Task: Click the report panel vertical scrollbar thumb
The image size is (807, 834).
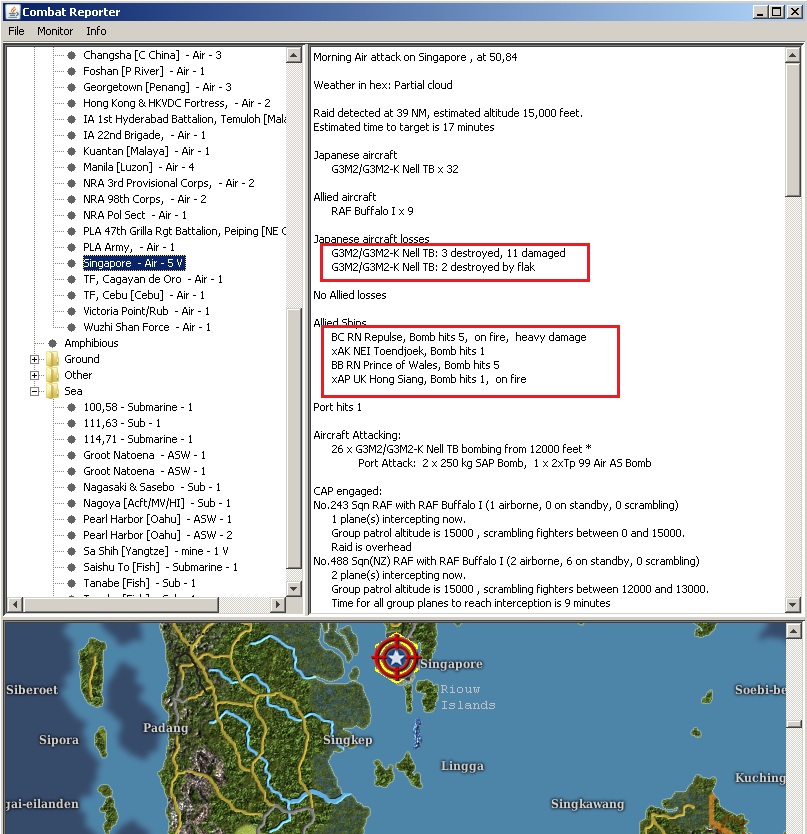Action: pos(793,130)
